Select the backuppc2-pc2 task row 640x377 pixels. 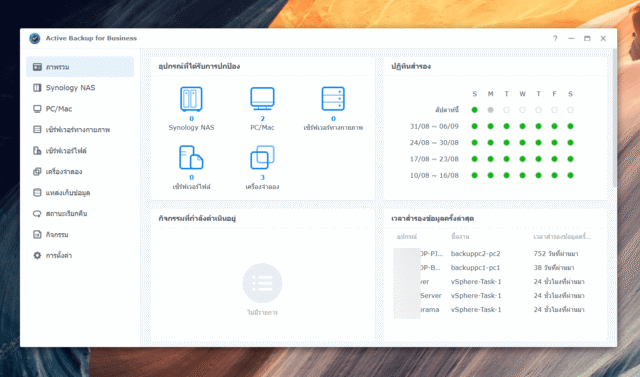point(495,254)
